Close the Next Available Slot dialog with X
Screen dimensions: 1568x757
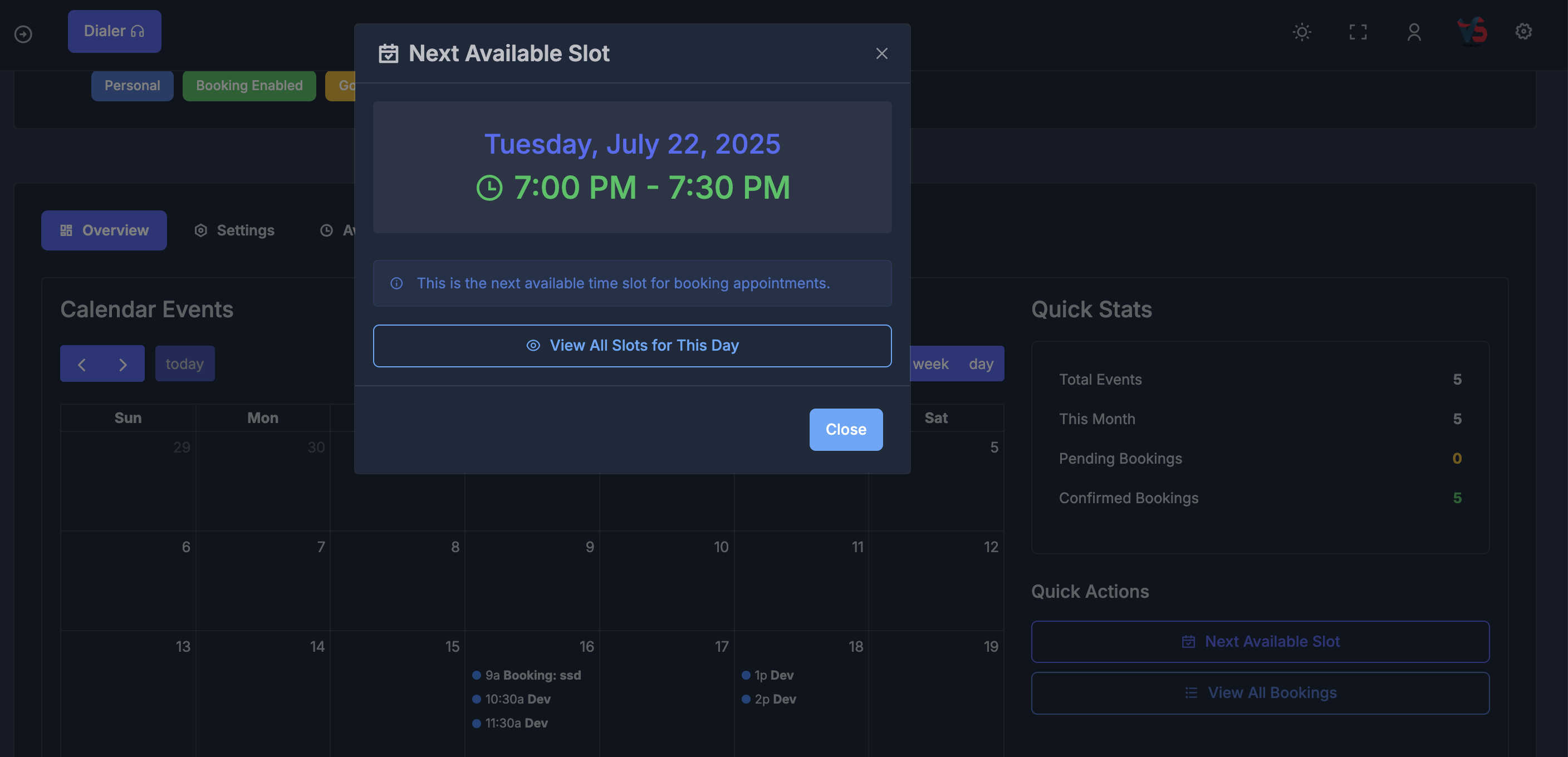881,53
